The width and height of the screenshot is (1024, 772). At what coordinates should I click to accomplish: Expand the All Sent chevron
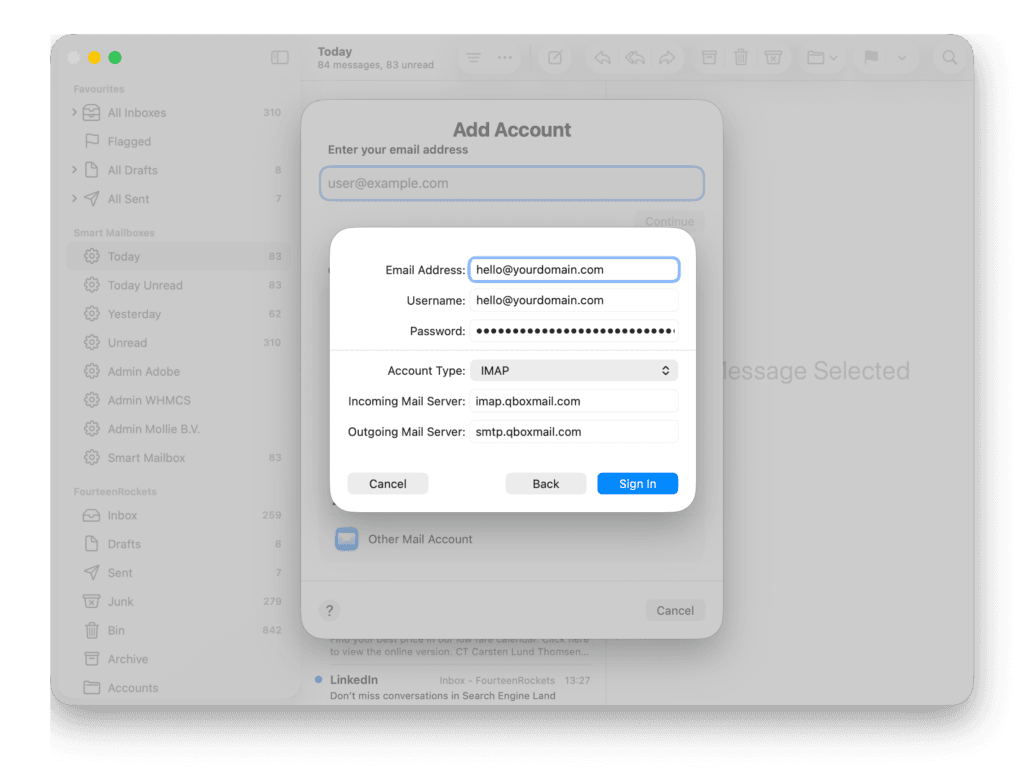click(74, 199)
